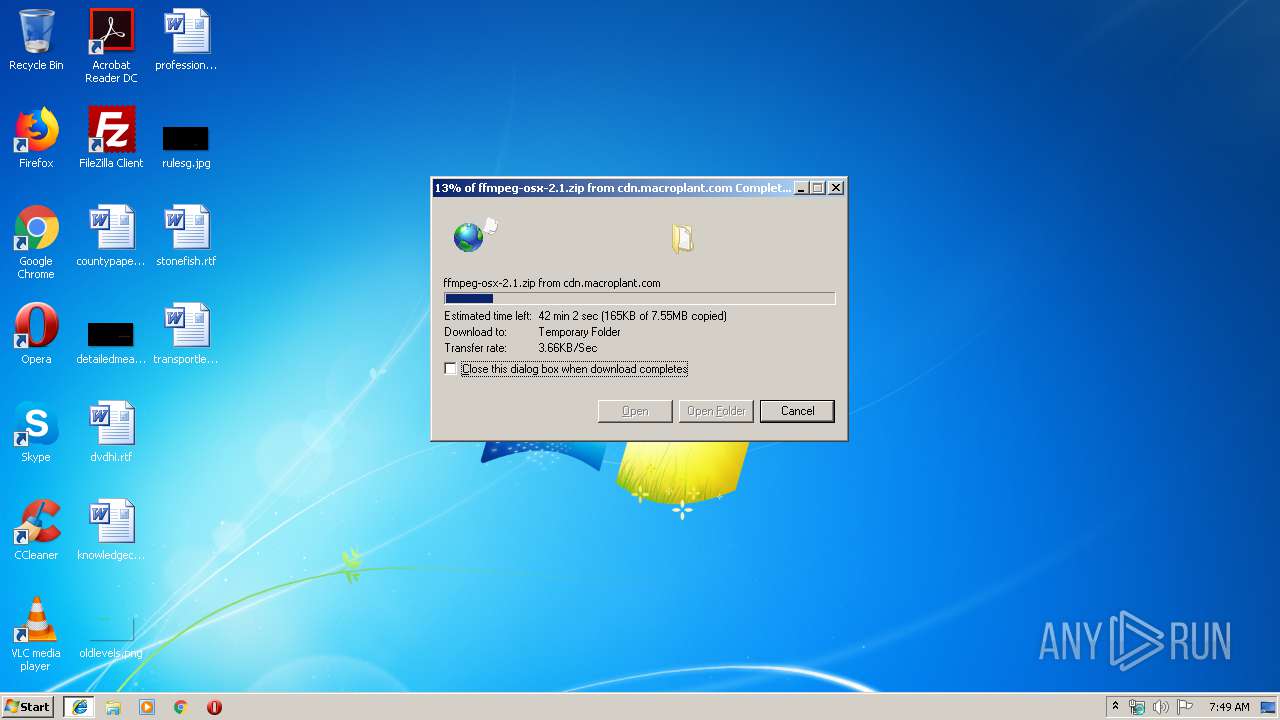Open the volume control tray icon

[x=1161, y=707]
